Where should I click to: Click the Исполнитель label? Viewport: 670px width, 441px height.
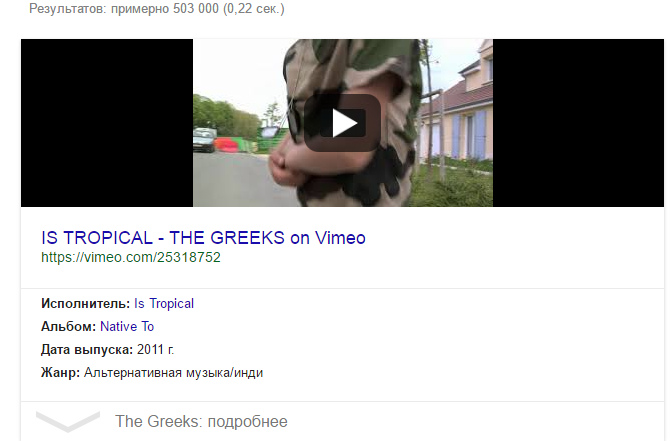(x=85, y=303)
